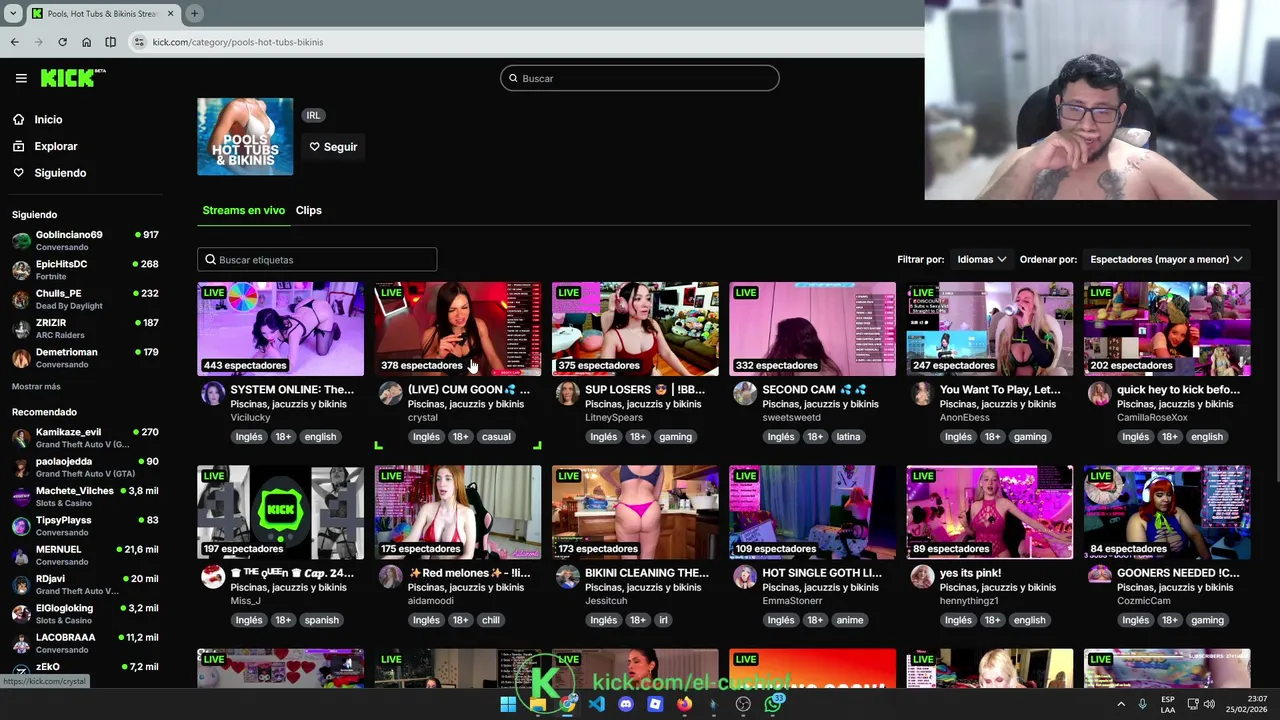Open the Pools Hot Tubs & Bikinis cover image

pyautogui.click(x=245, y=136)
